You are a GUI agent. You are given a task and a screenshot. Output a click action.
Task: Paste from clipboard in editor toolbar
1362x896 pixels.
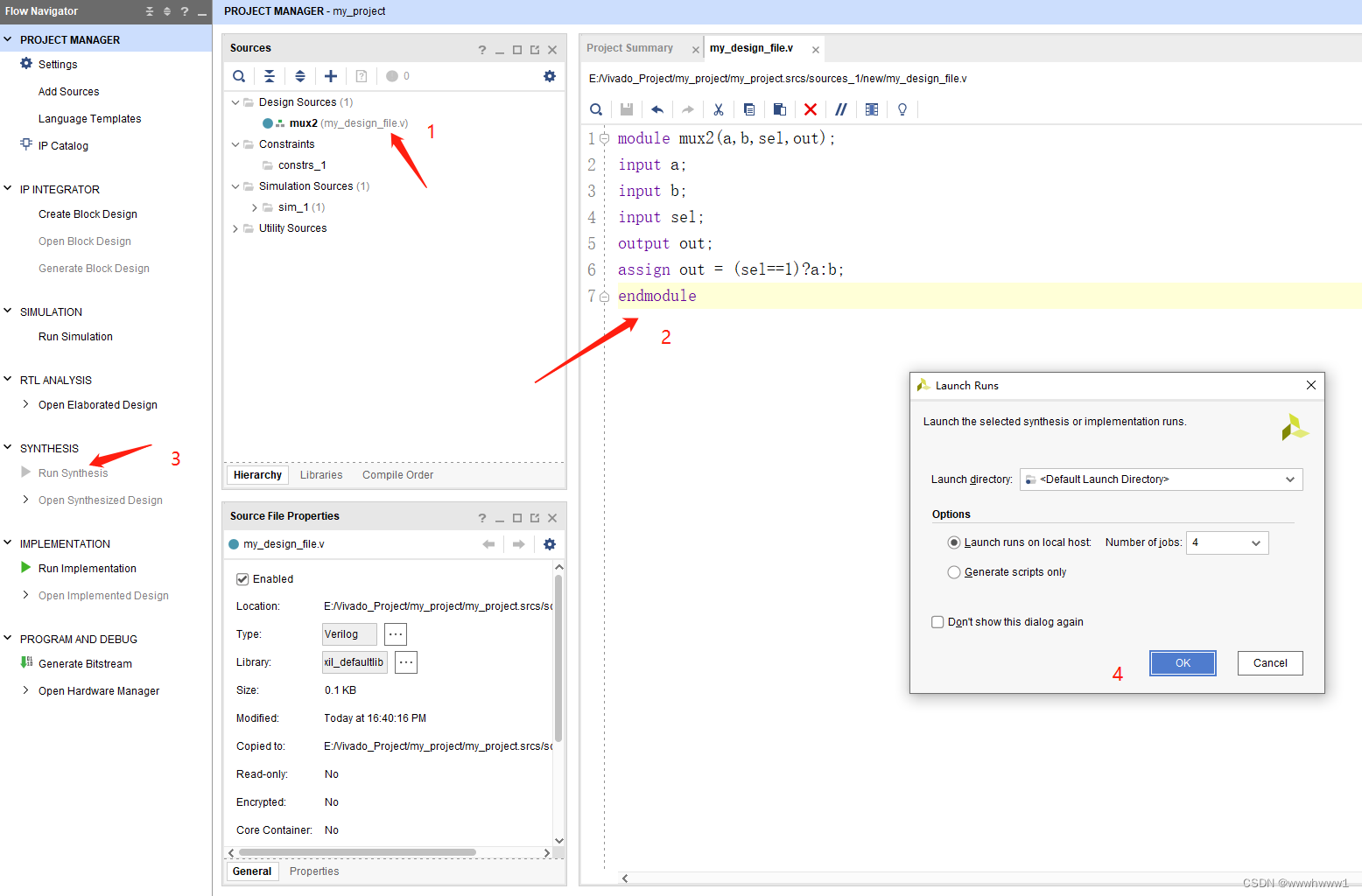[780, 109]
